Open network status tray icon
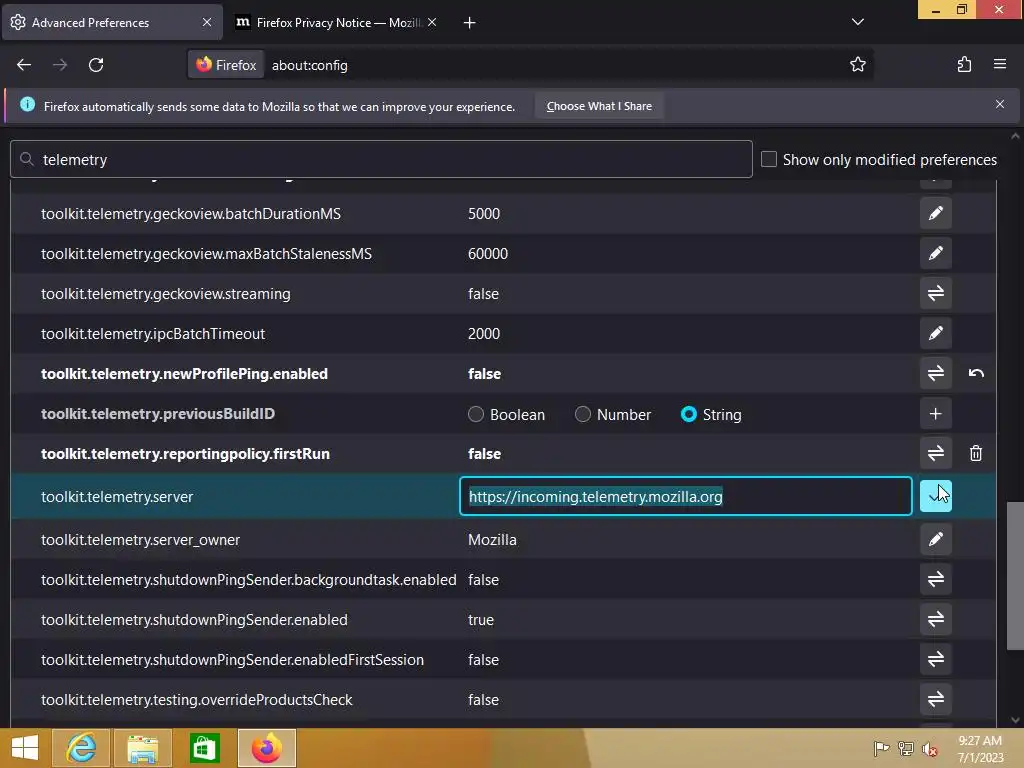 [x=905, y=748]
